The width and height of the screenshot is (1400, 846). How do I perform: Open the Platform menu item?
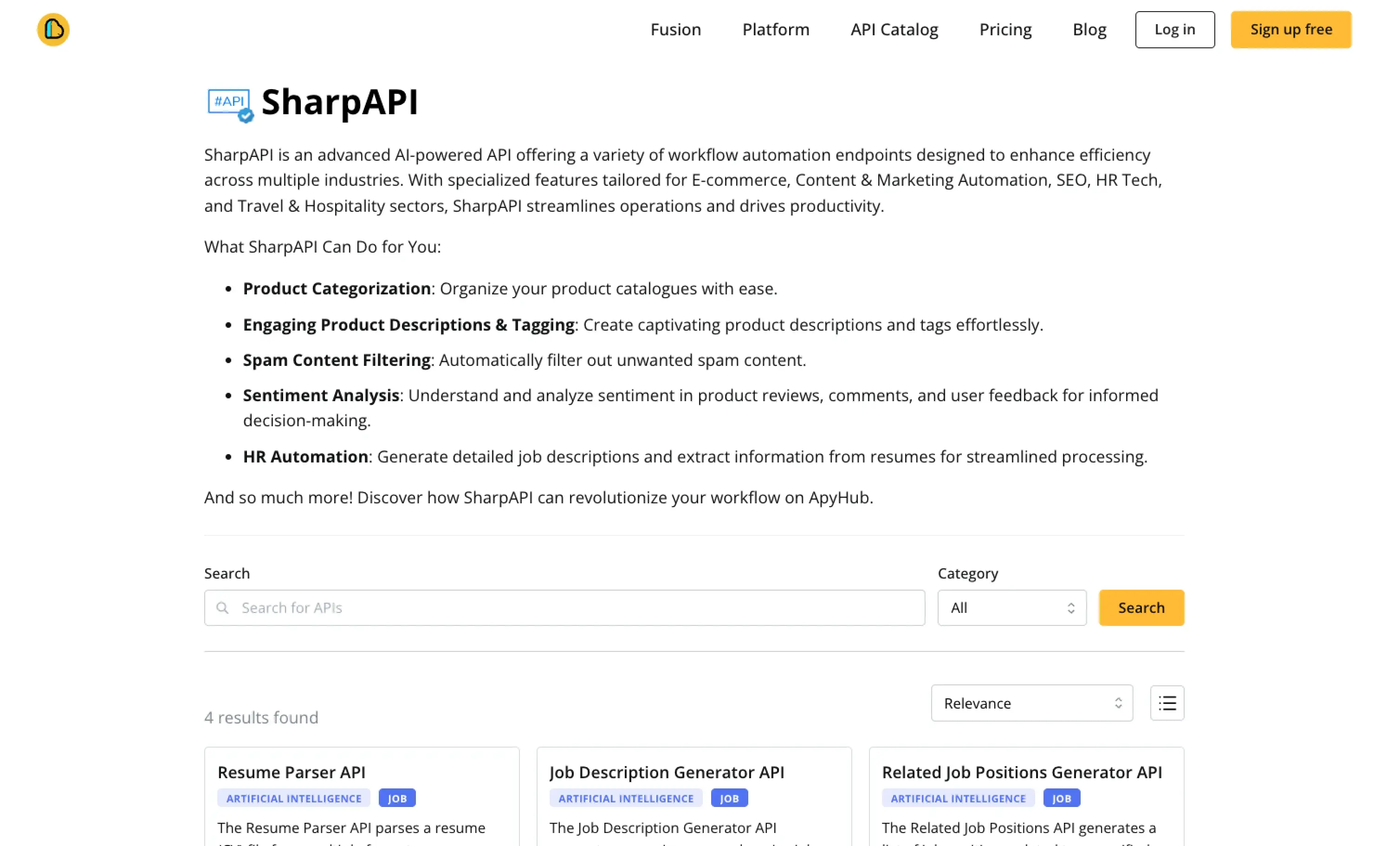pyautogui.click(x=776, y=30)
